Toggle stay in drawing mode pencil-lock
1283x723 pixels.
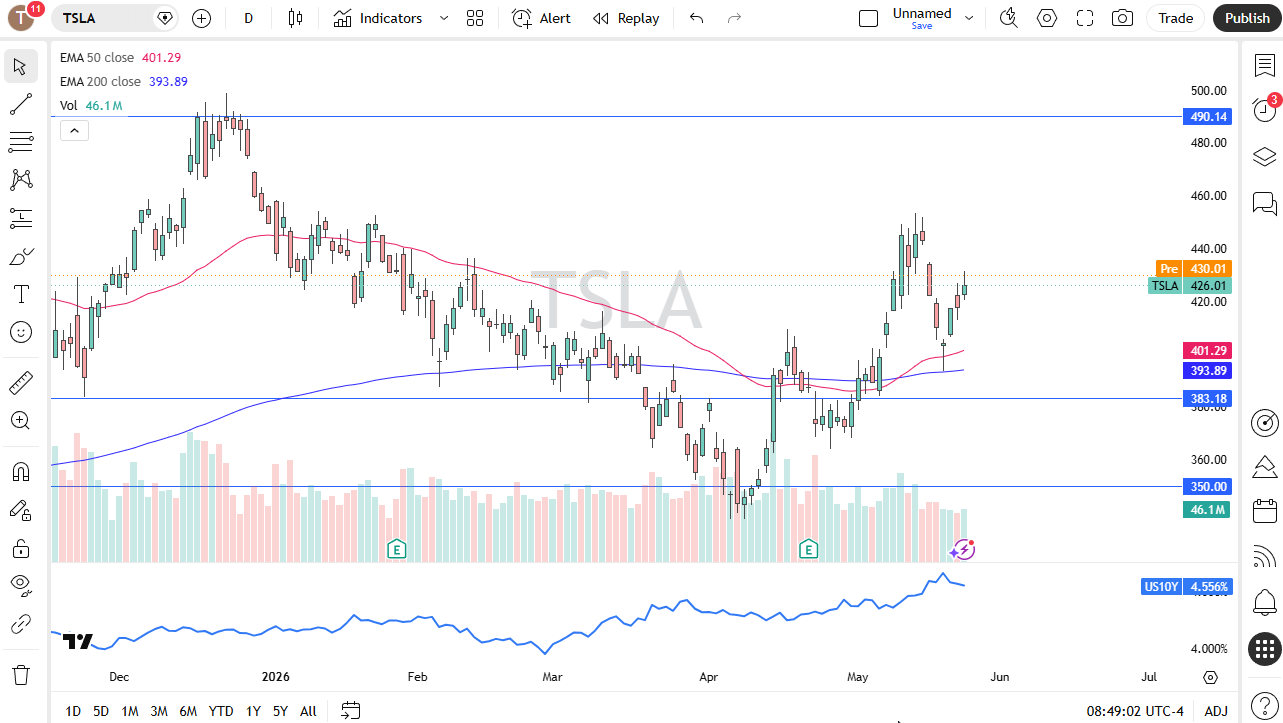[x=21, y=510]
